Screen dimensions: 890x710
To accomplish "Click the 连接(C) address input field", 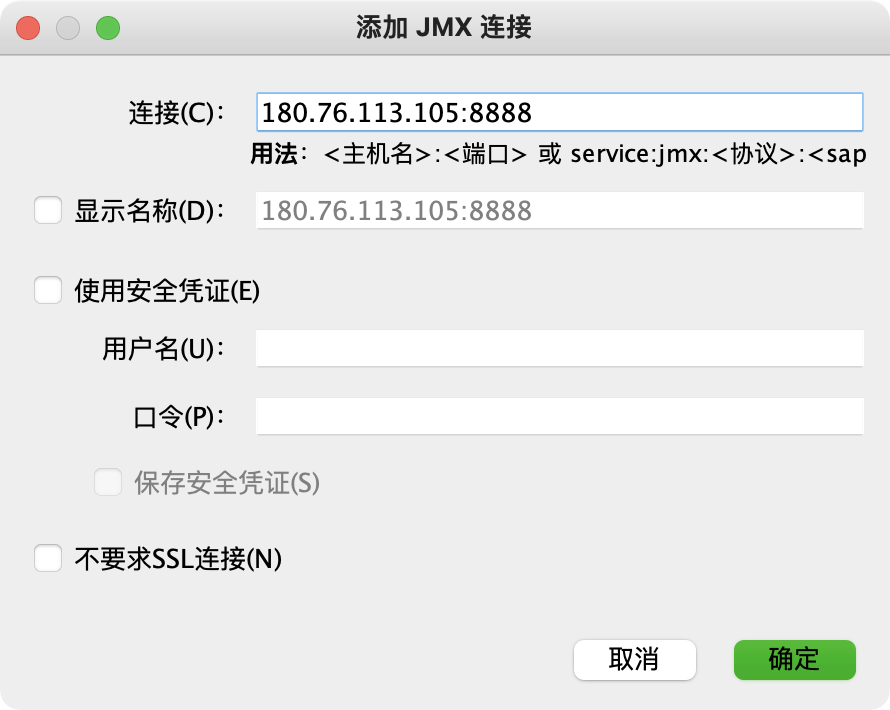I will pos(560,112).
